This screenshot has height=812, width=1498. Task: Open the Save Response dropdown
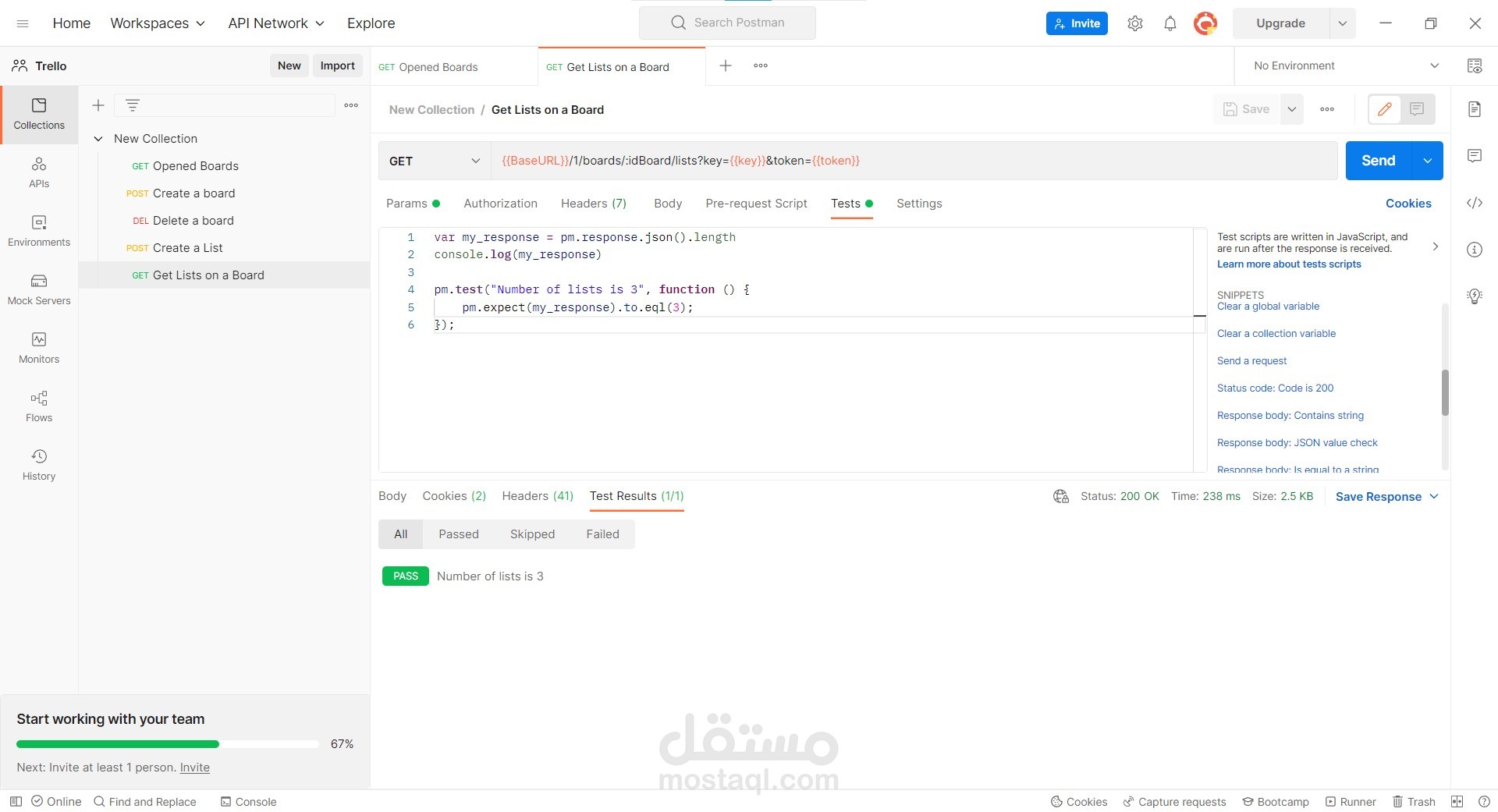1386,497
